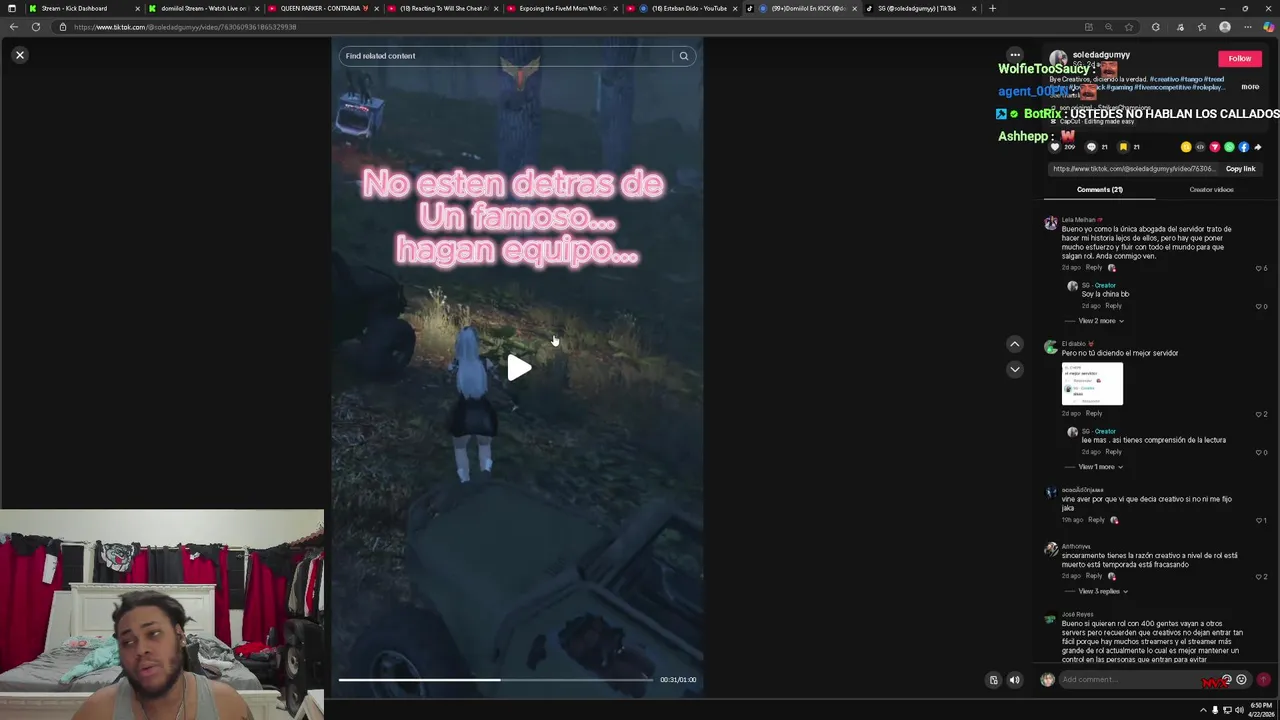Open browser profile avatar

coord(1225,27)
